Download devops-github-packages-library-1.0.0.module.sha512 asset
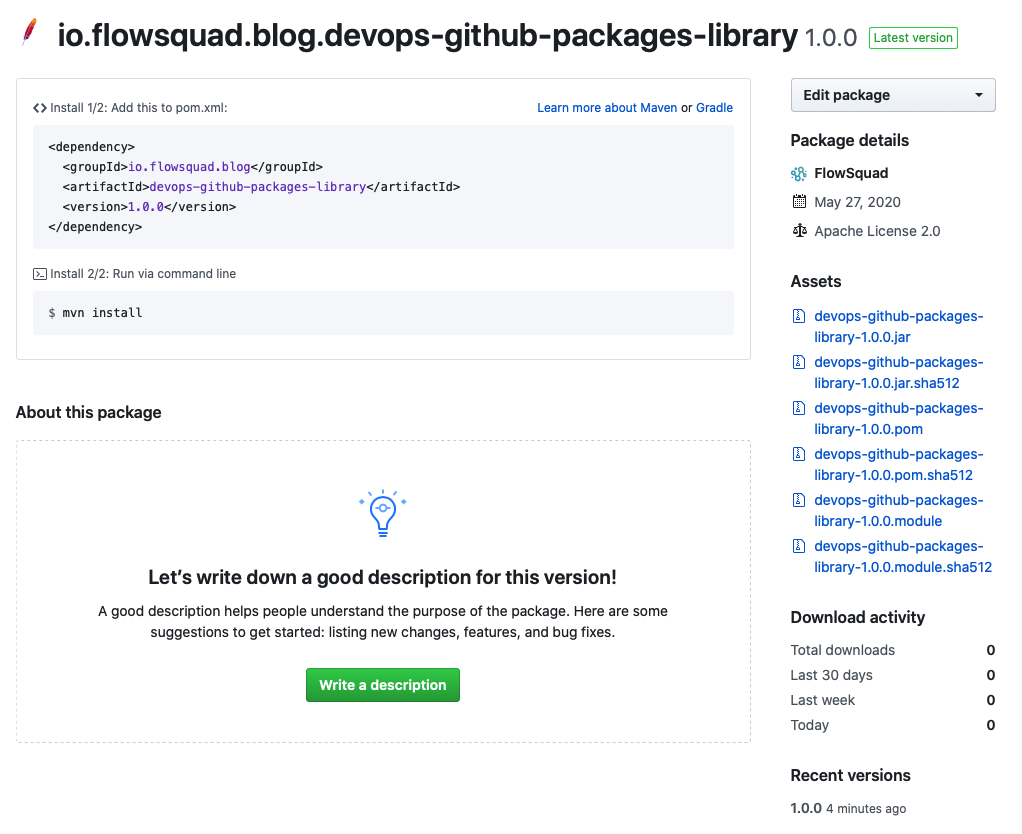 coord(902,557)
